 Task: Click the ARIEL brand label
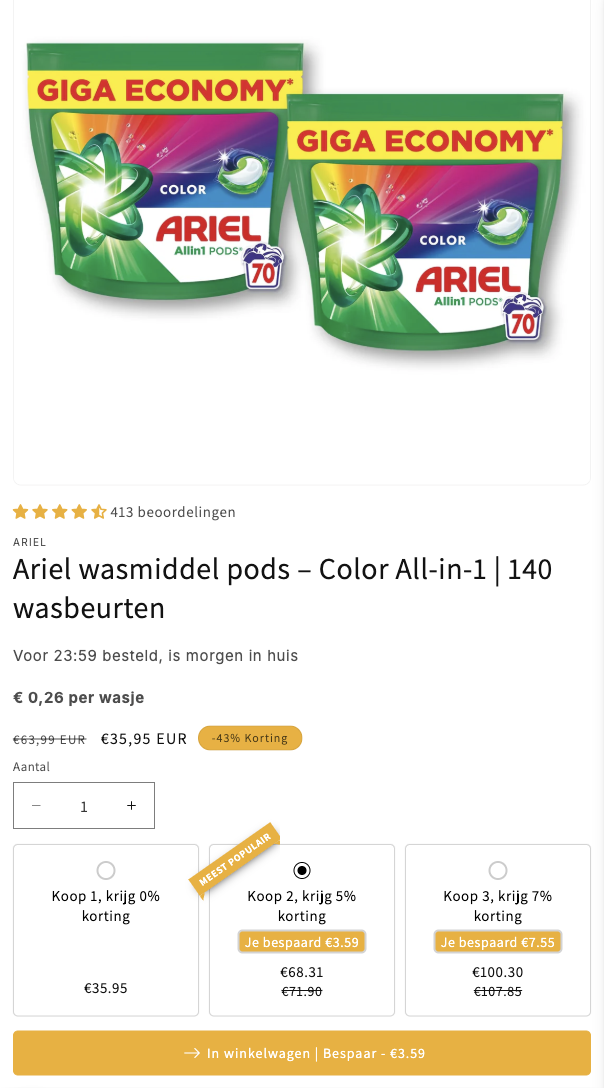(29, 542)
